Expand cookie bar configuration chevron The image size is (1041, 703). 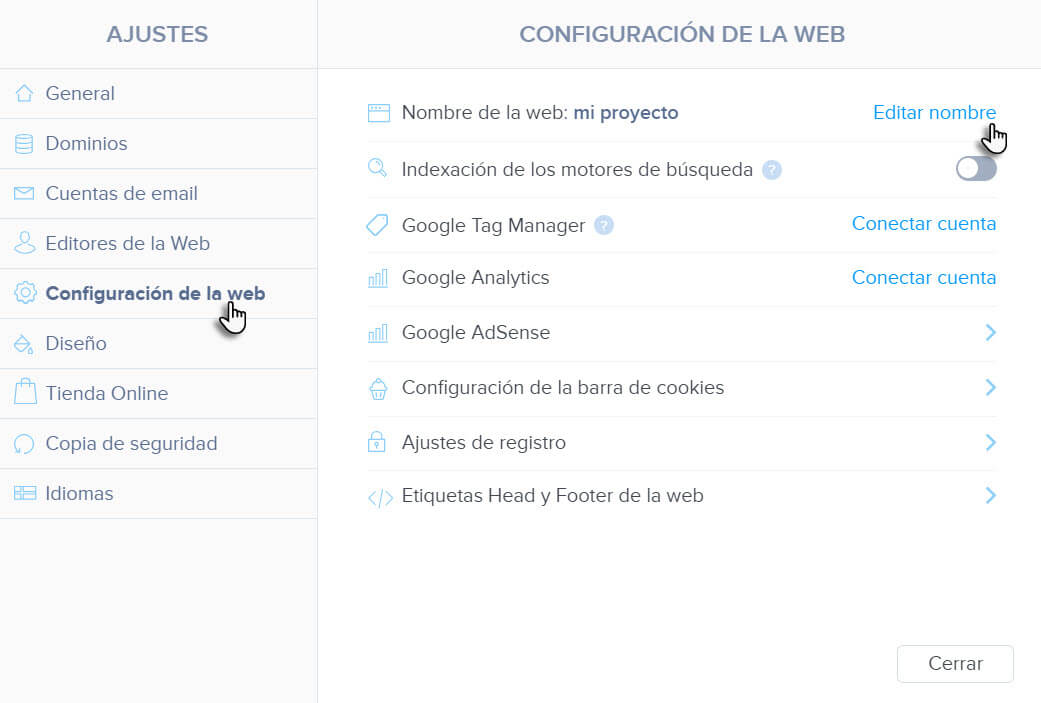click(991, 388)
